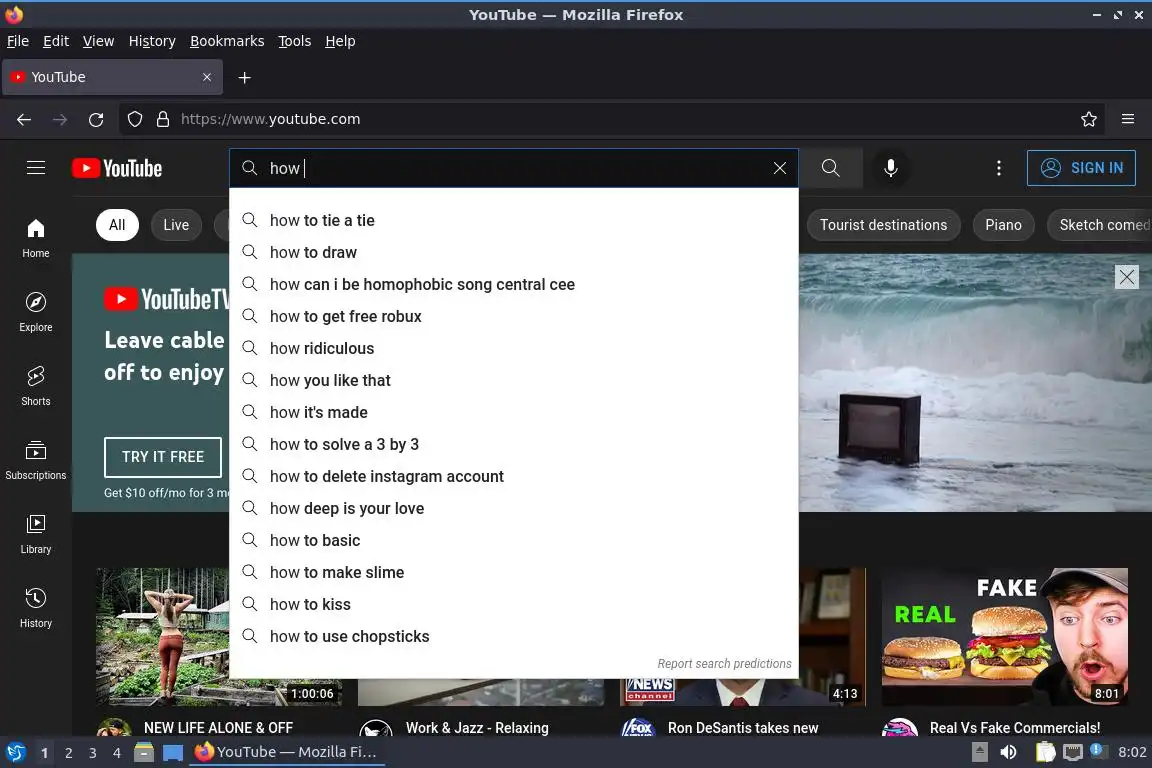The image size is (1152, 768).
Task: Choose suggestion 'how to tie a tie'
Action: [x=514, y=220]
